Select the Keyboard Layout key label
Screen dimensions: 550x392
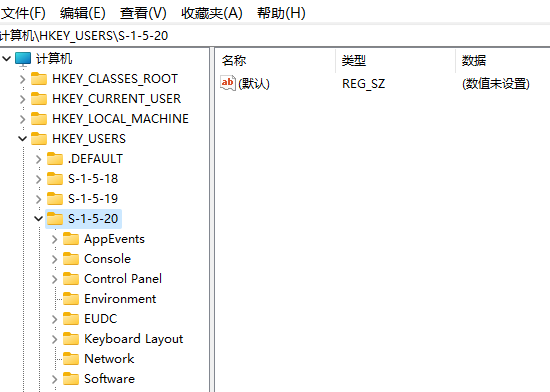133,339
